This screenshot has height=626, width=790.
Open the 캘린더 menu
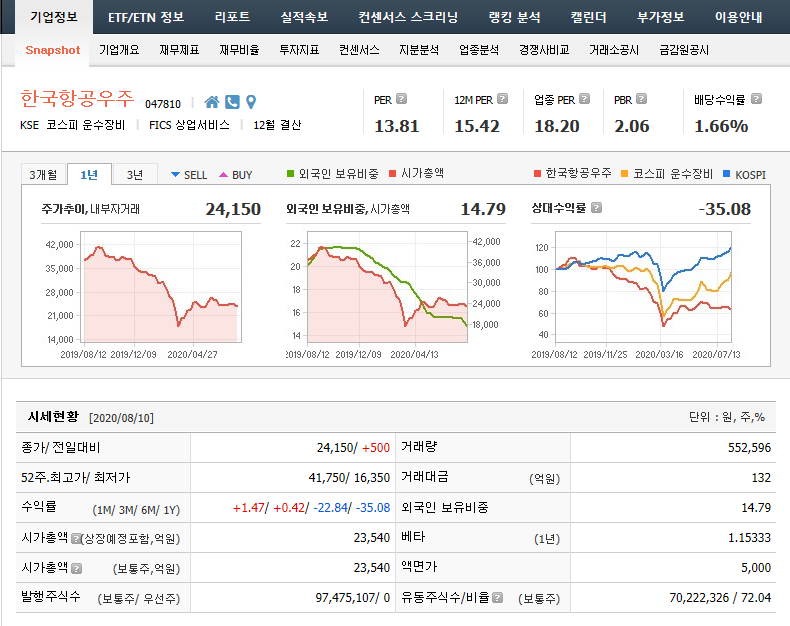(588, 17)
